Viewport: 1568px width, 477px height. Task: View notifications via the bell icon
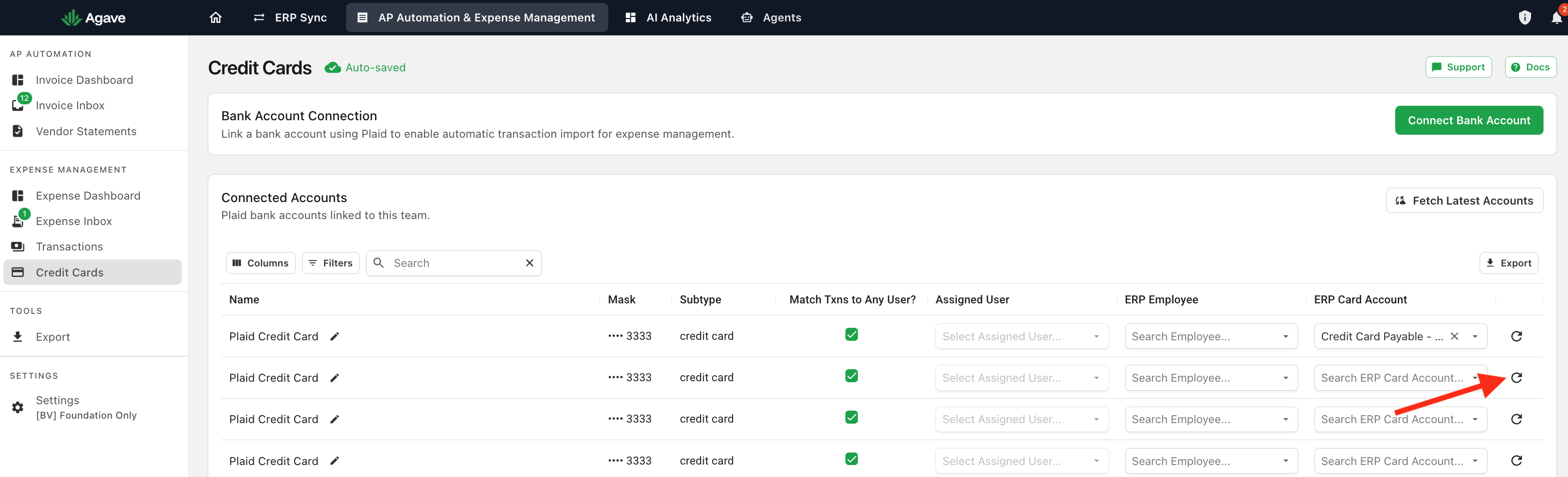click(1557, 17)
